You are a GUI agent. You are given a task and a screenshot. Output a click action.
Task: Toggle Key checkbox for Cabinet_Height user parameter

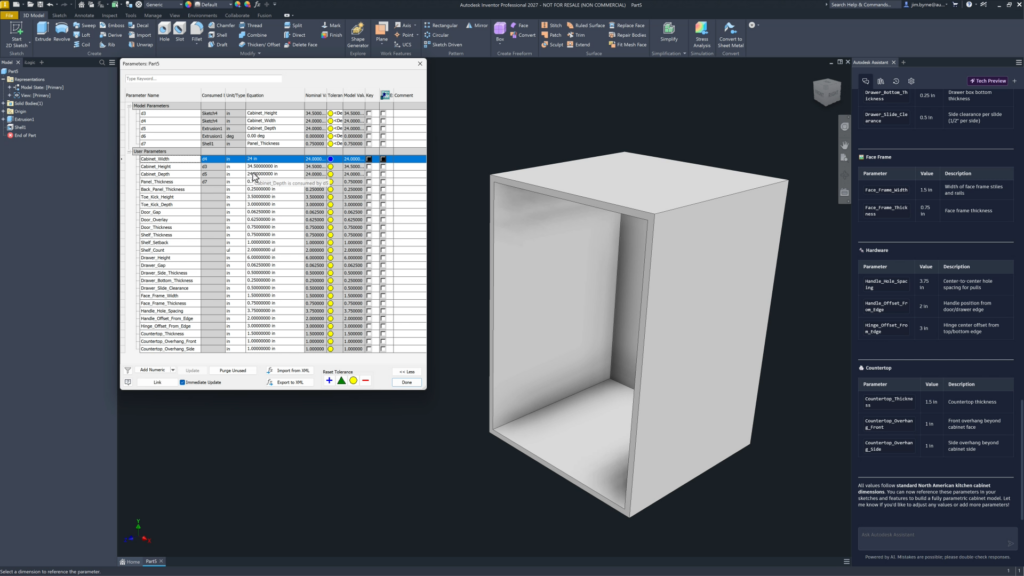pyautogui.click(x=369, y=167)
